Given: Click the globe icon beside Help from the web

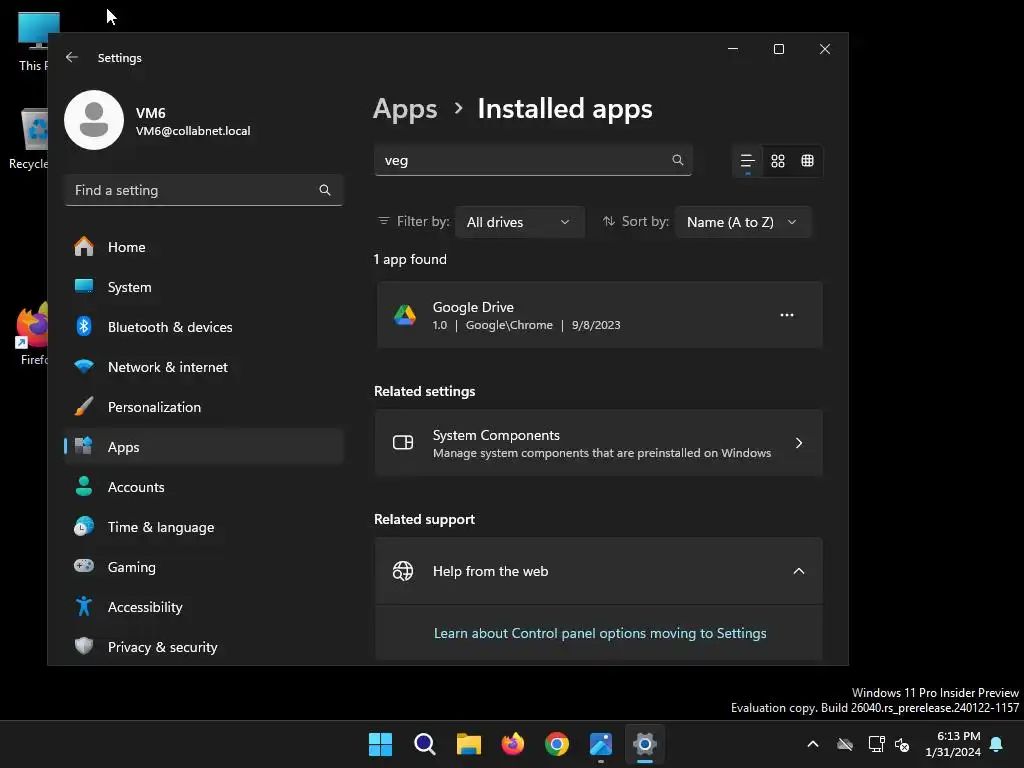Looking at the screenshot, I should pyautogui.click(x=403, y=571).
